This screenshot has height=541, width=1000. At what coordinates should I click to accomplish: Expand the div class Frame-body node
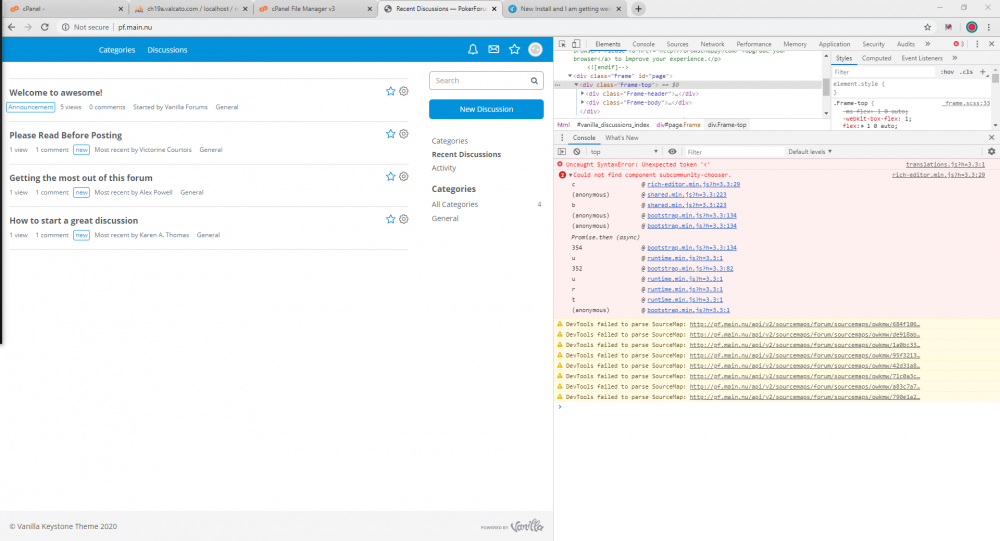(582, 102)
